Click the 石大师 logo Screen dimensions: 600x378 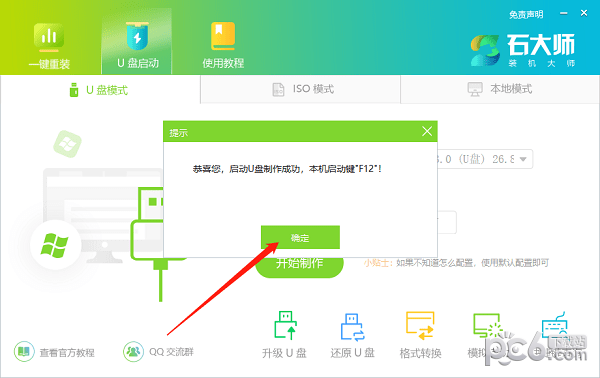[523, 50]
